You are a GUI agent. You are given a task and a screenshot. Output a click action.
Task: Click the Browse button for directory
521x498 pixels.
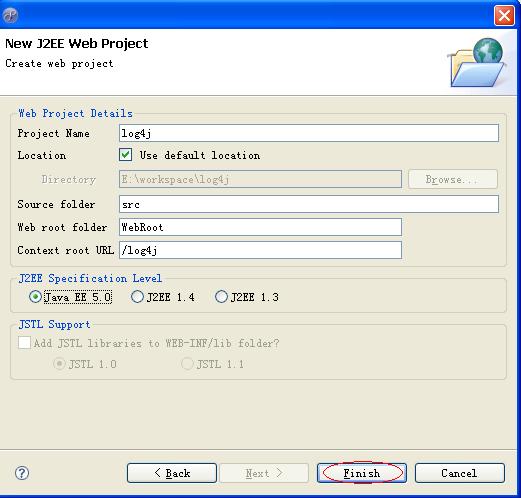pyautogui.click(x=453, y=179)
